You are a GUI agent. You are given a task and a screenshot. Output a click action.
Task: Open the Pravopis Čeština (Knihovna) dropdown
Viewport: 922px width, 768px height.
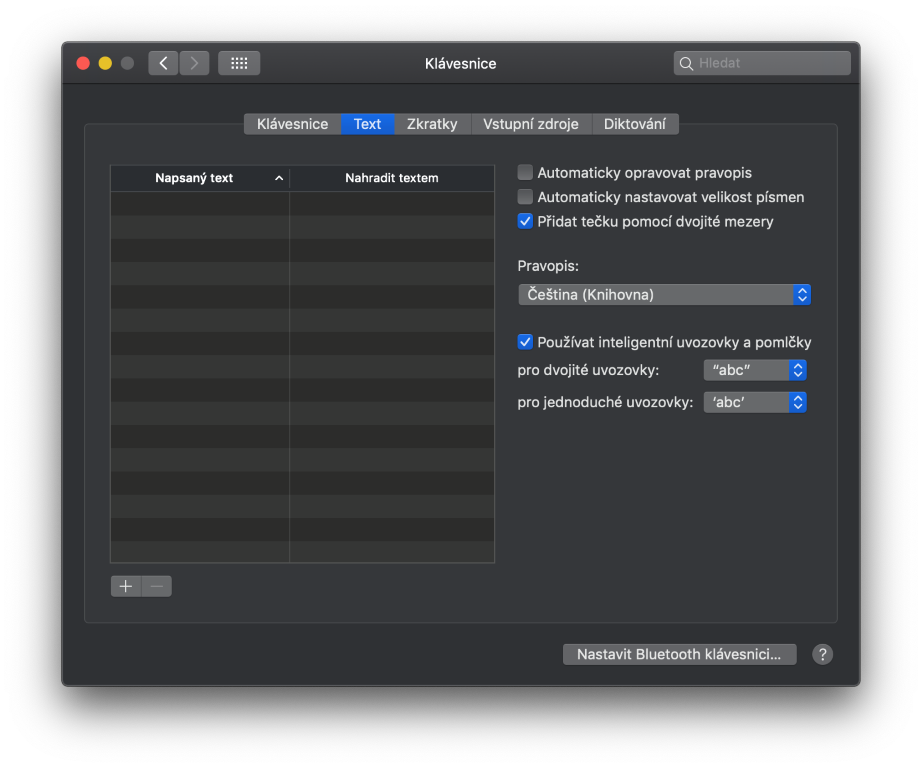point(664,294)
